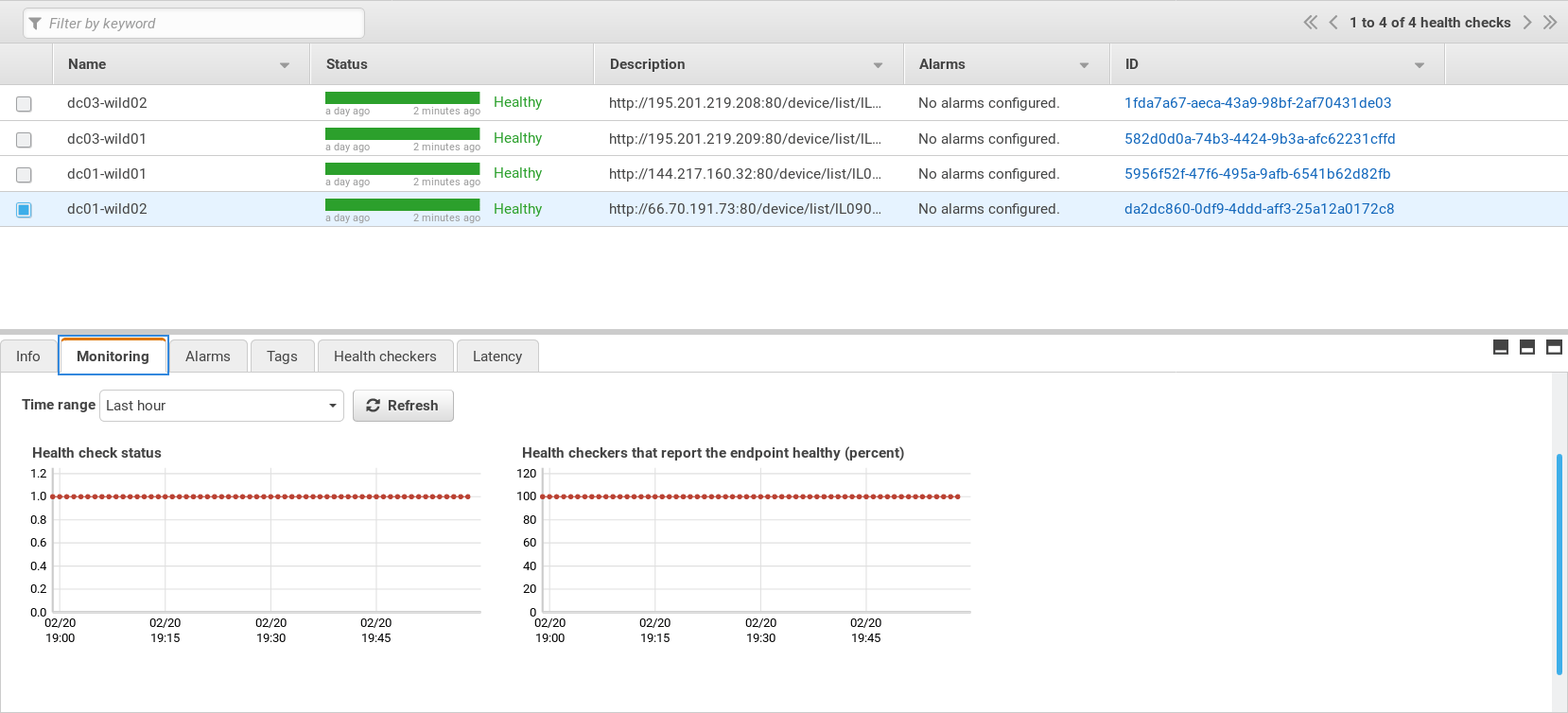Screen dimensions: 1568x713
Task: Jump to last page of health checks
Action: pyautogui.click(x=1550, y=23)
